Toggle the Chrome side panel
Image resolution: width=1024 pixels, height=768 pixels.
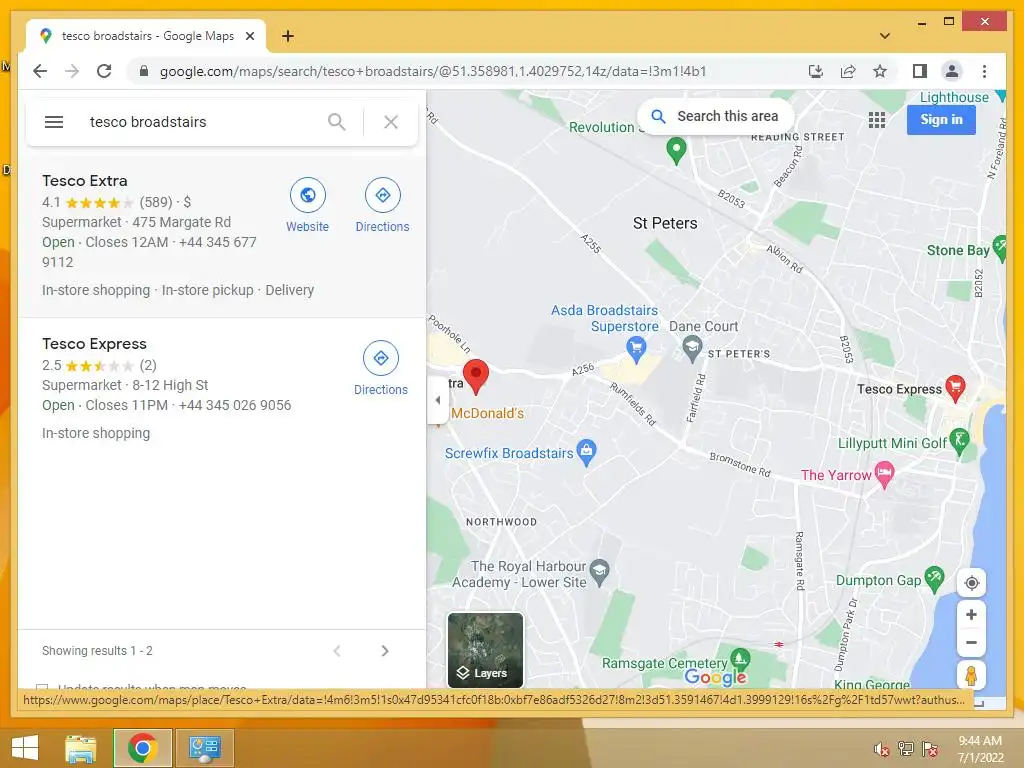[x=920, y=71]
